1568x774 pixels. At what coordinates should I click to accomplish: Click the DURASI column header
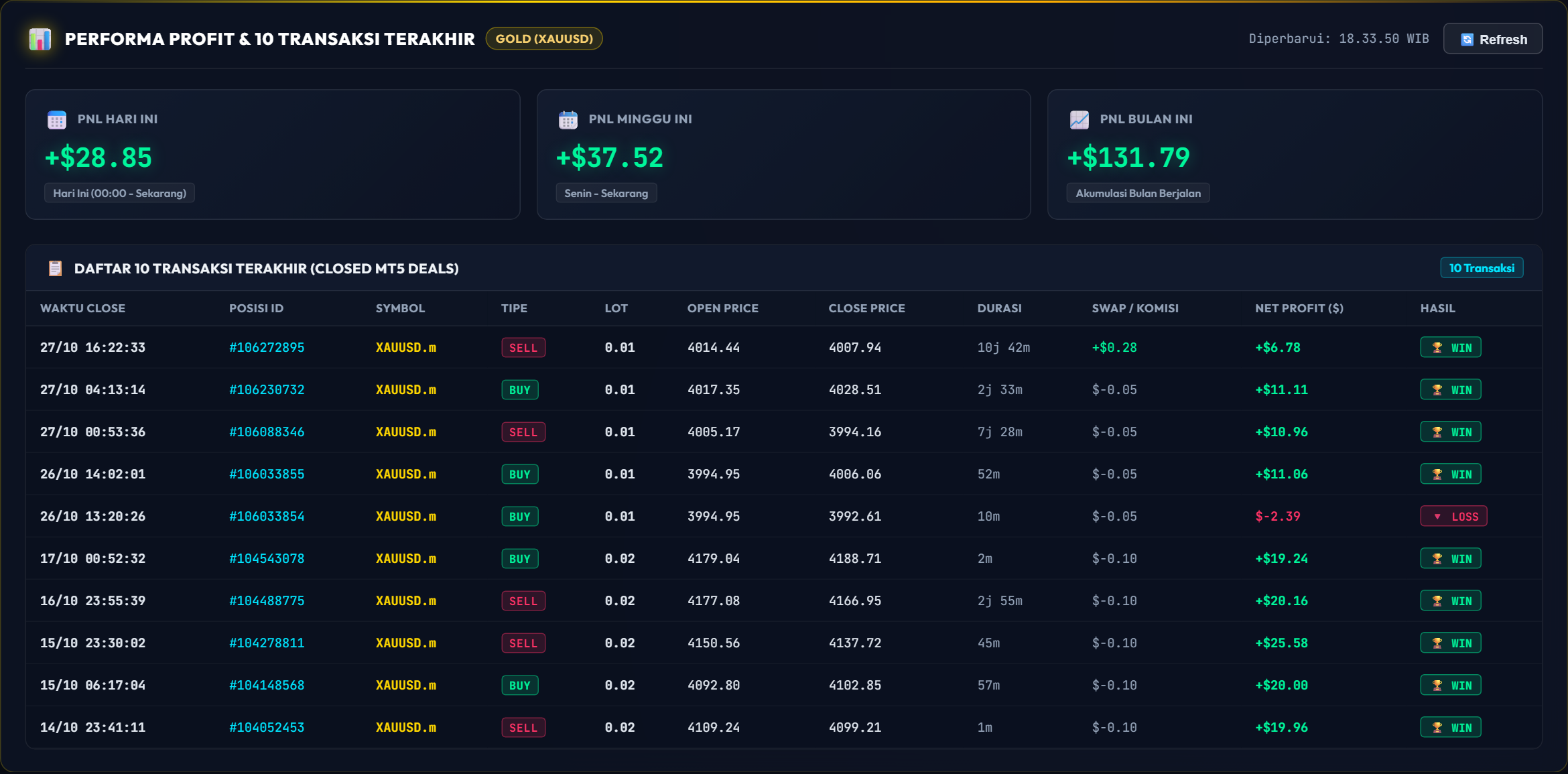click(999, 308)
